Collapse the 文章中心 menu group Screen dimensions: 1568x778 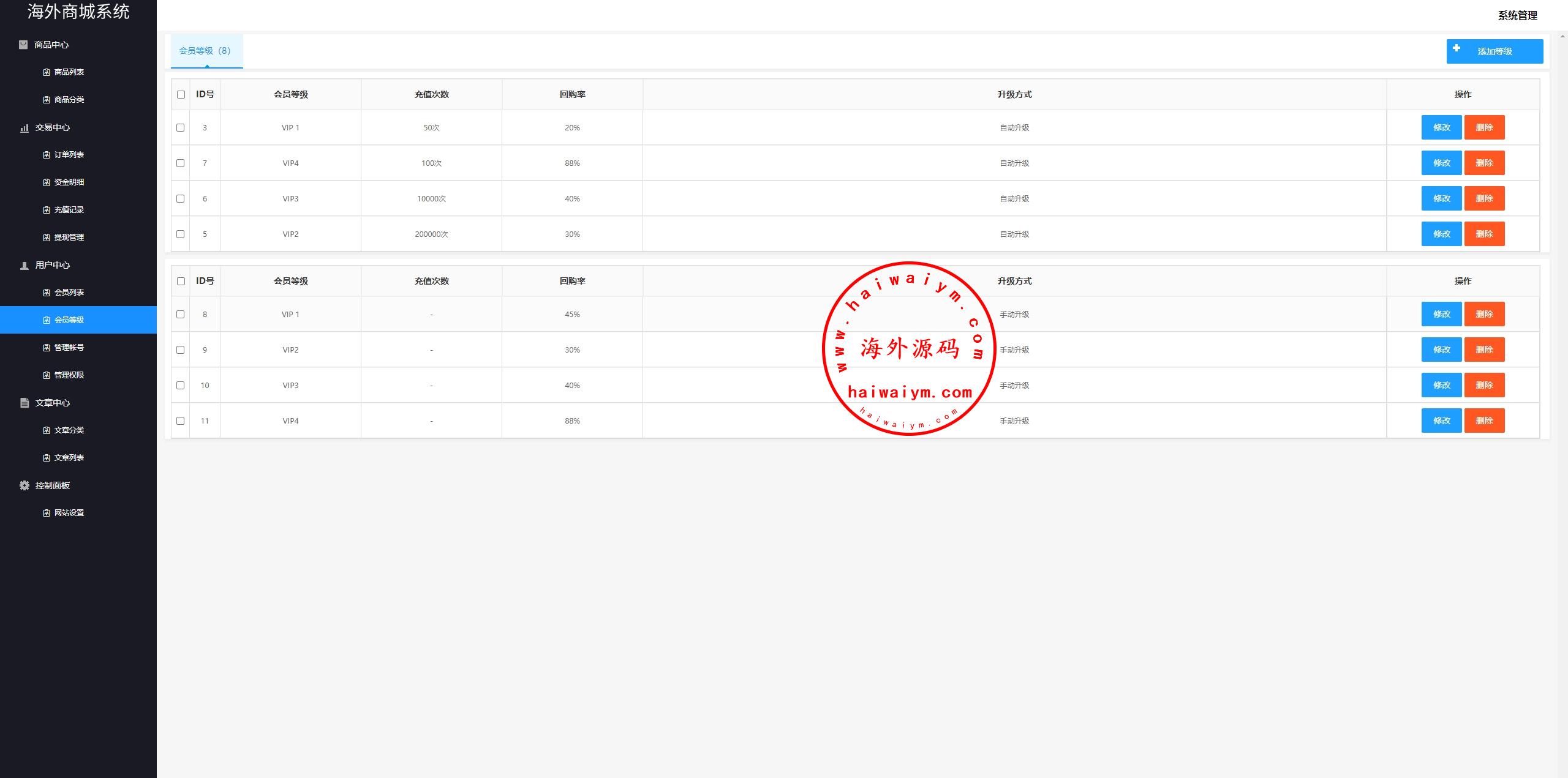pyautogui.click(x=53, y=403)
